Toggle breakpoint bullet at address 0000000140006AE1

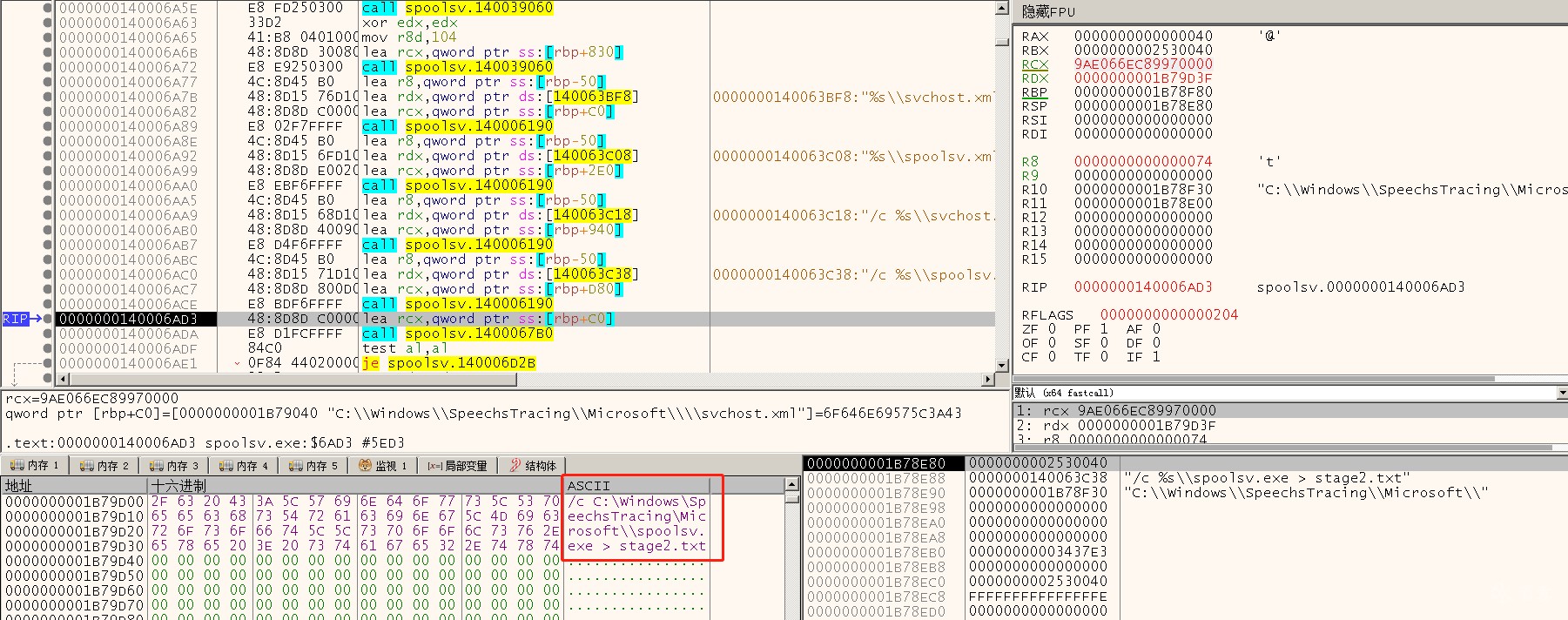tap(47, 363)
